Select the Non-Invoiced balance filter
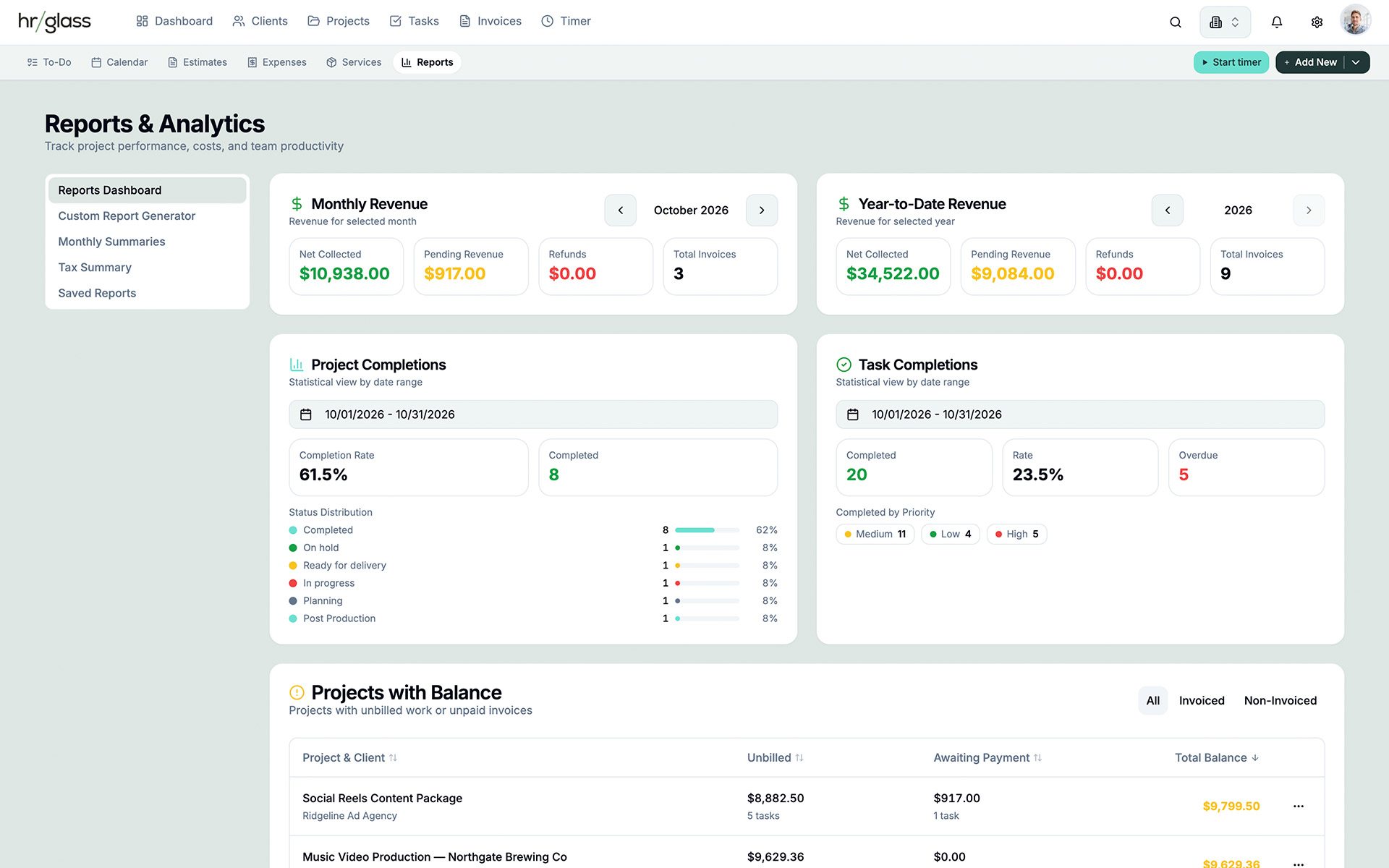This screenshot has width=1389, height=868. (x=1280, y=701)
